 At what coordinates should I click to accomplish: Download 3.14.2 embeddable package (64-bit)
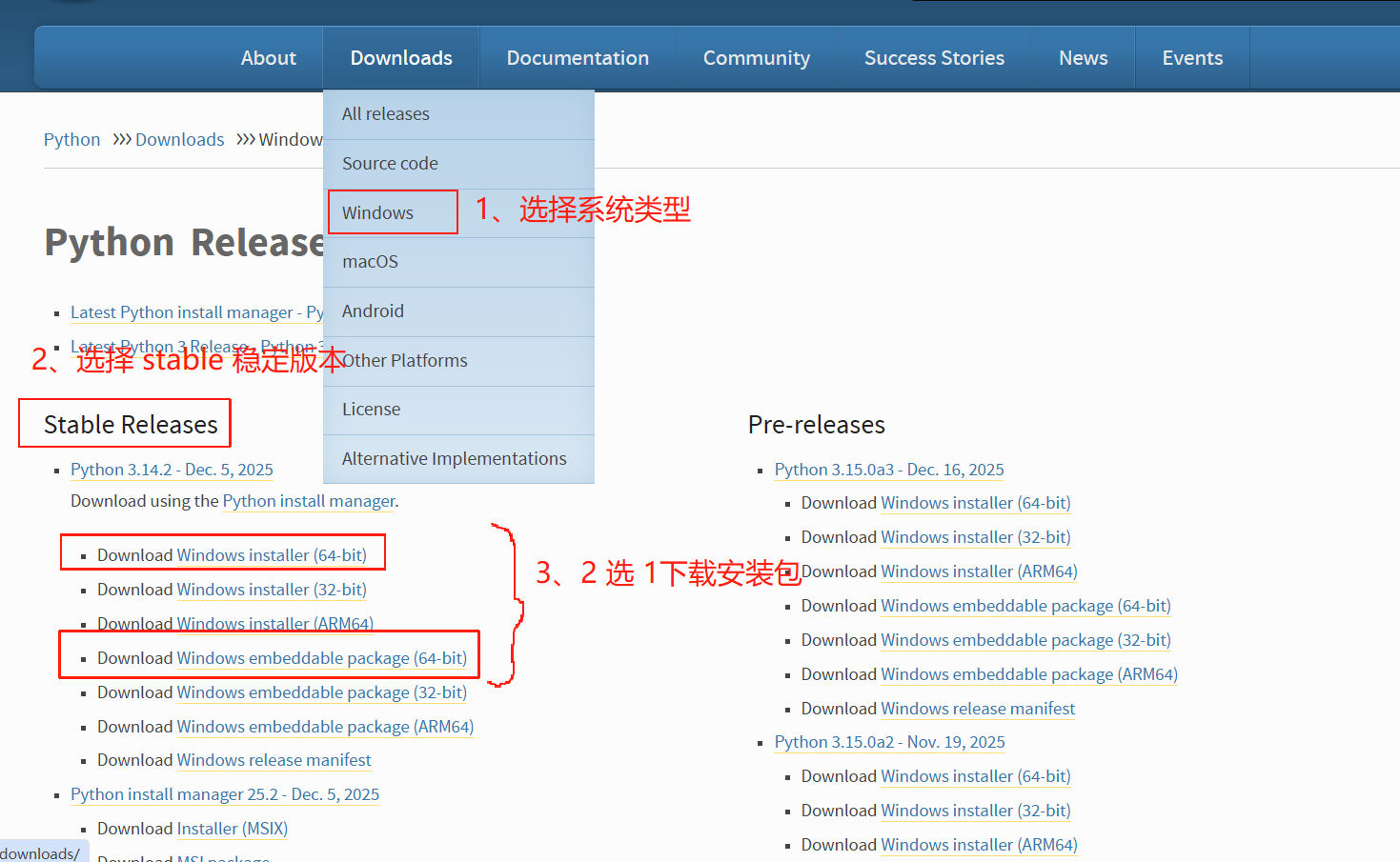coord(322,658)
